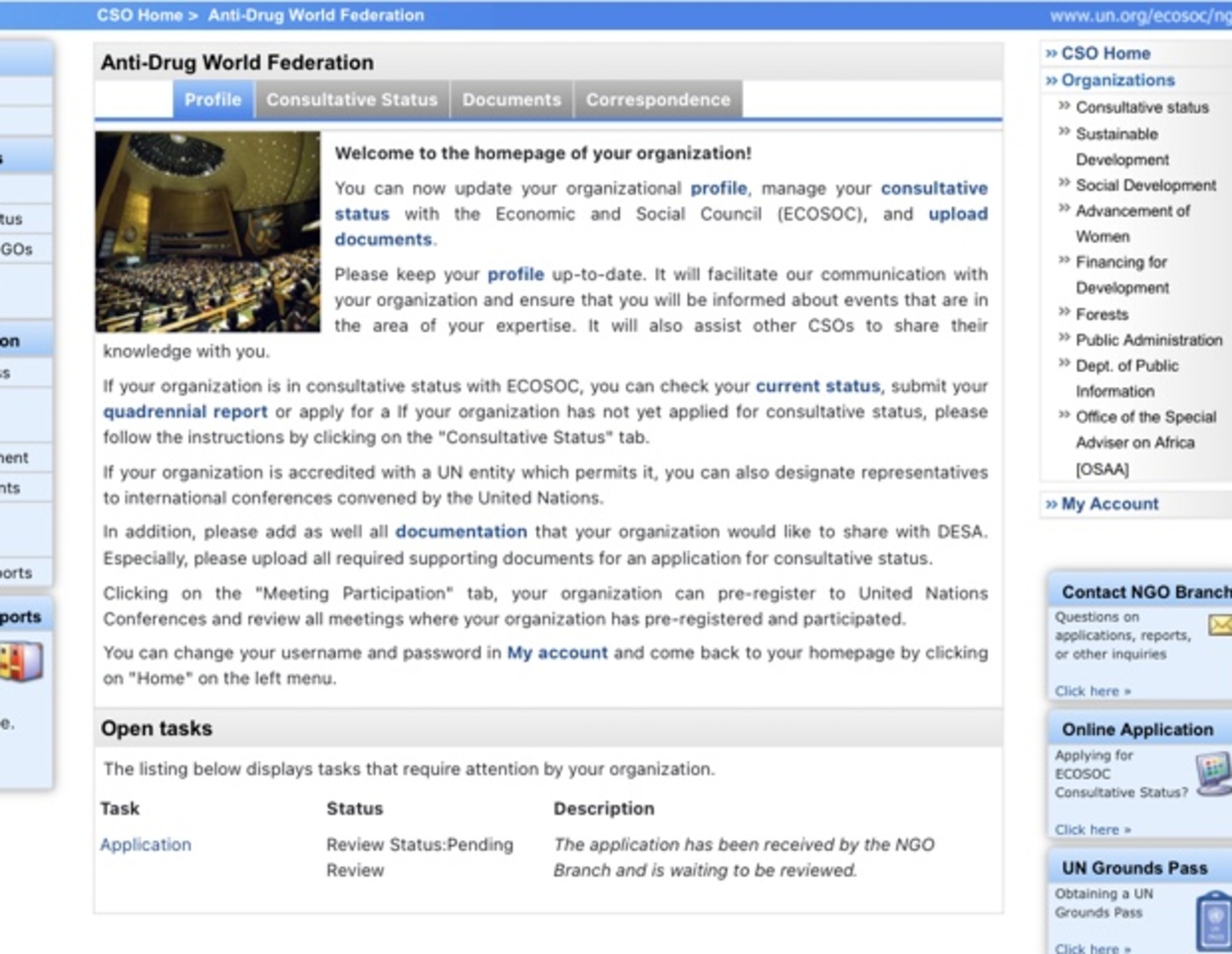Click the 'Status' column header

click(355, 809)
